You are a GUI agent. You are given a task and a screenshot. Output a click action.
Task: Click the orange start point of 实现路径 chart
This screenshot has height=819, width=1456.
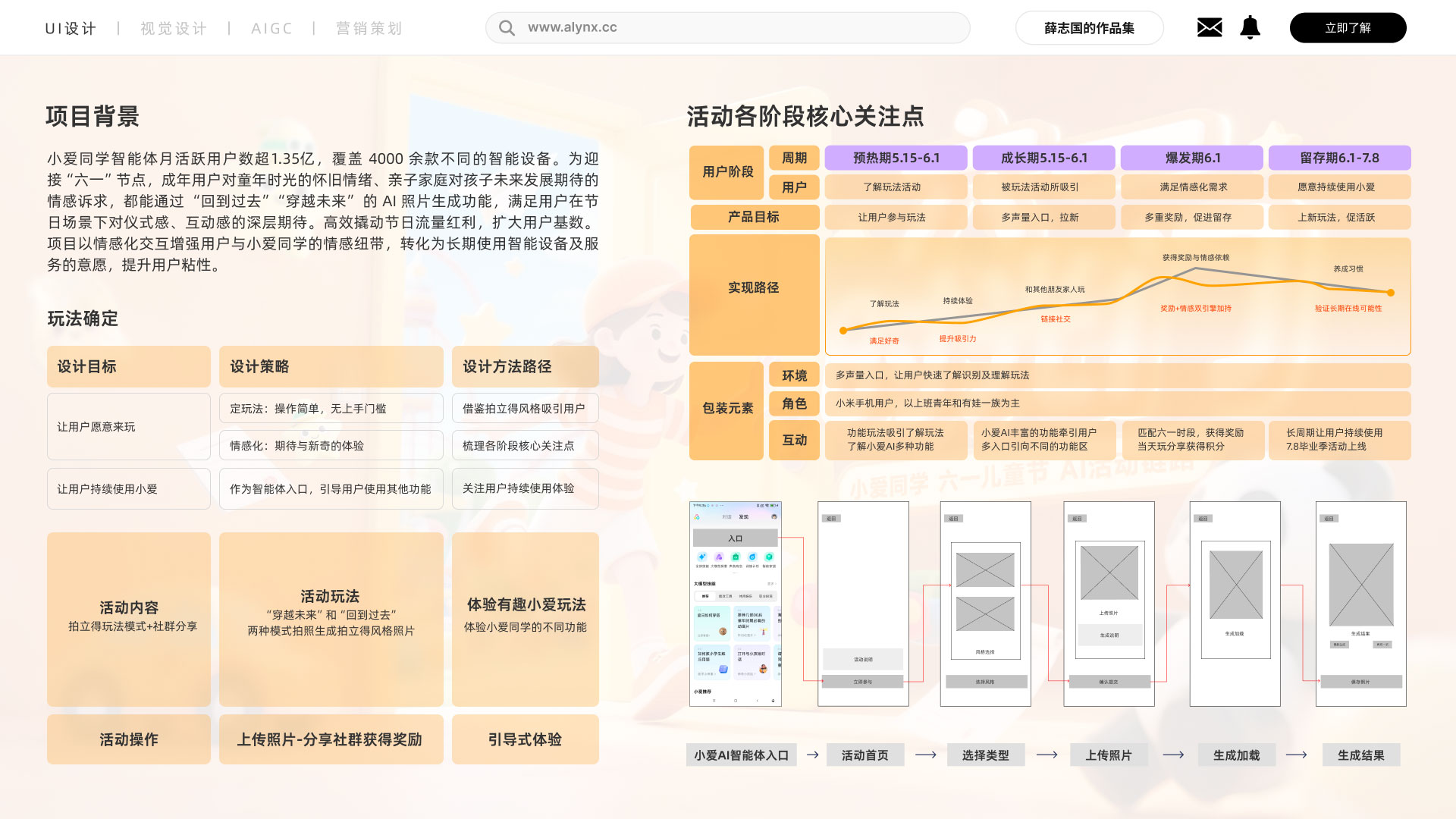pos(843,331)
